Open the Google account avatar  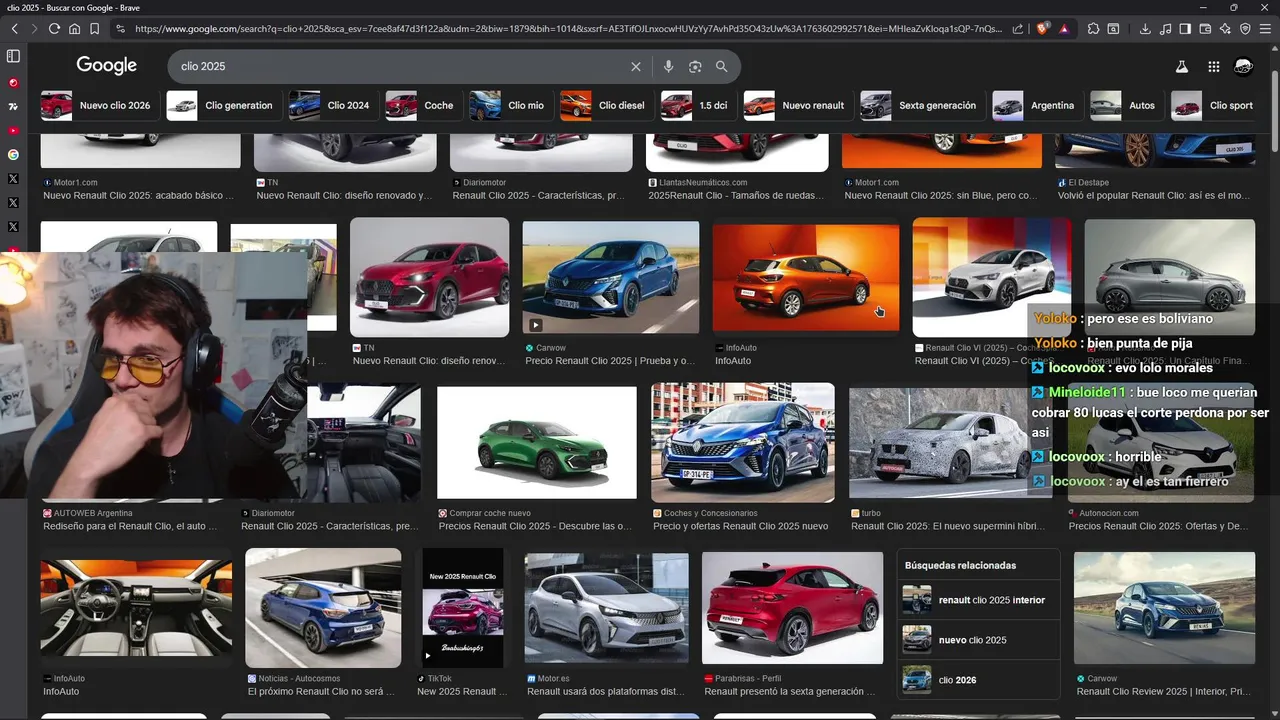click(x=1244, y=67)
